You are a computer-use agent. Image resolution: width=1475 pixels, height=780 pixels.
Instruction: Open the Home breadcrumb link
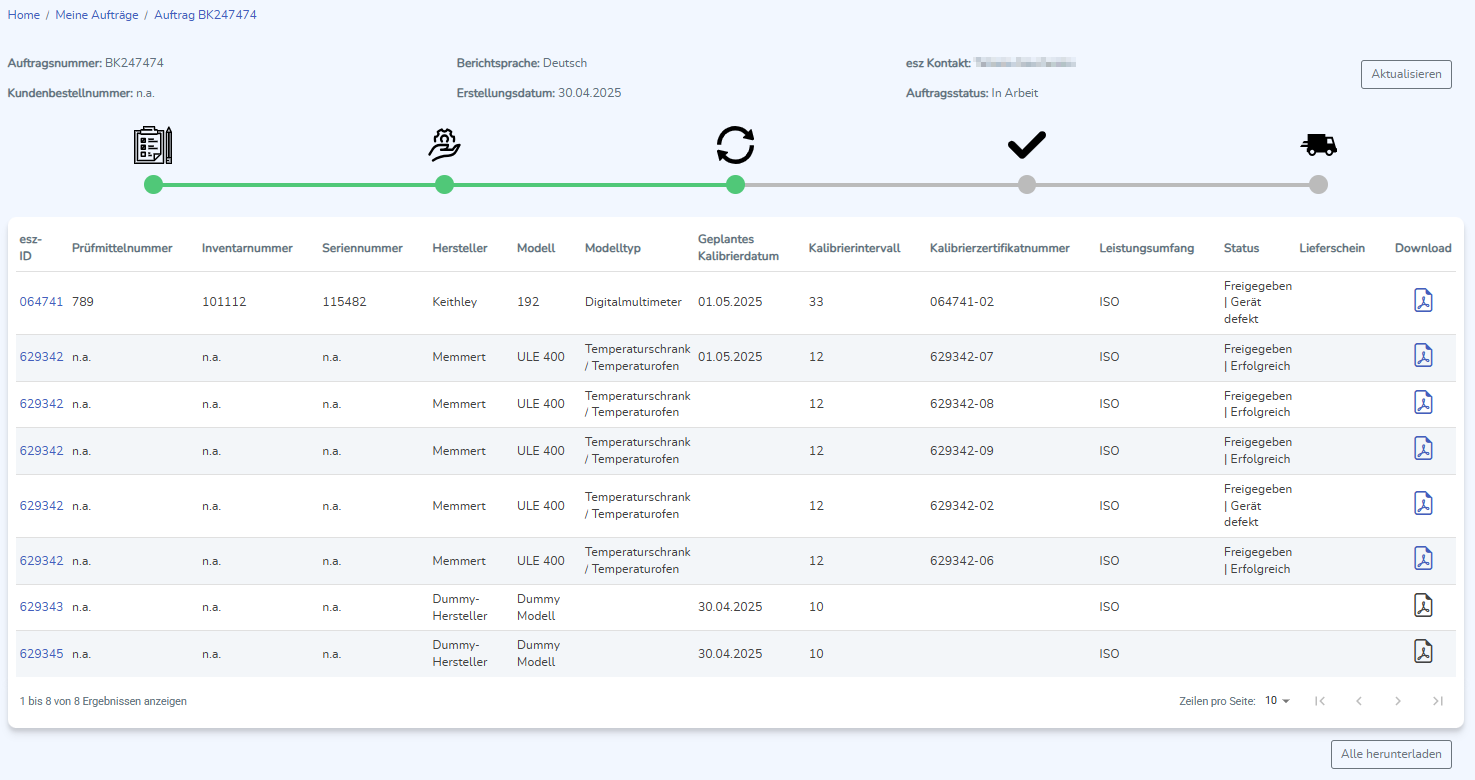pos(23,14)
